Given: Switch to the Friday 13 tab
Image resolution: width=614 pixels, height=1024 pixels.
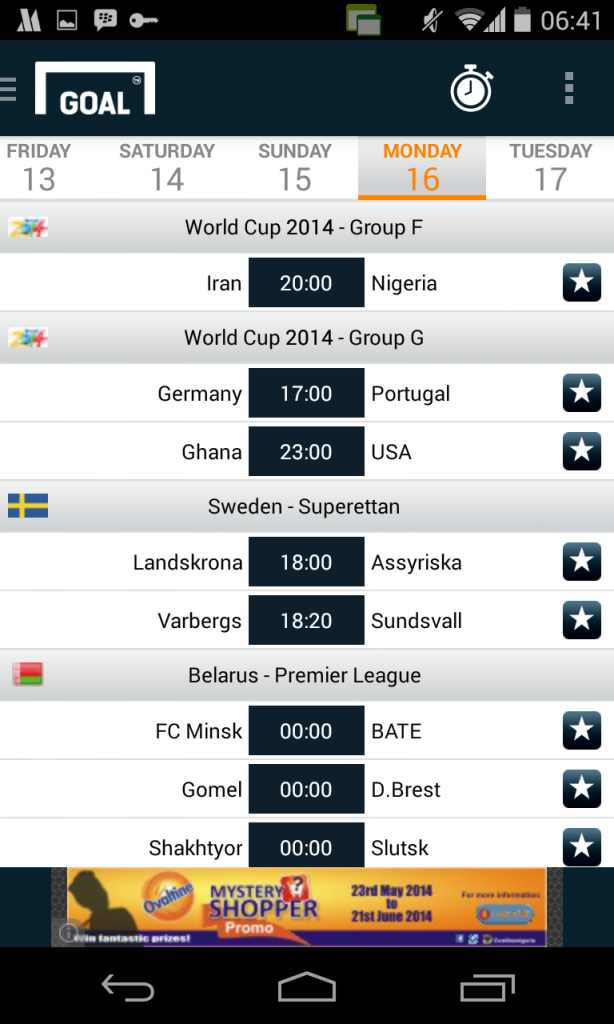Looking at the screenshot, I should pyautogui.click(x=39, y=167).
